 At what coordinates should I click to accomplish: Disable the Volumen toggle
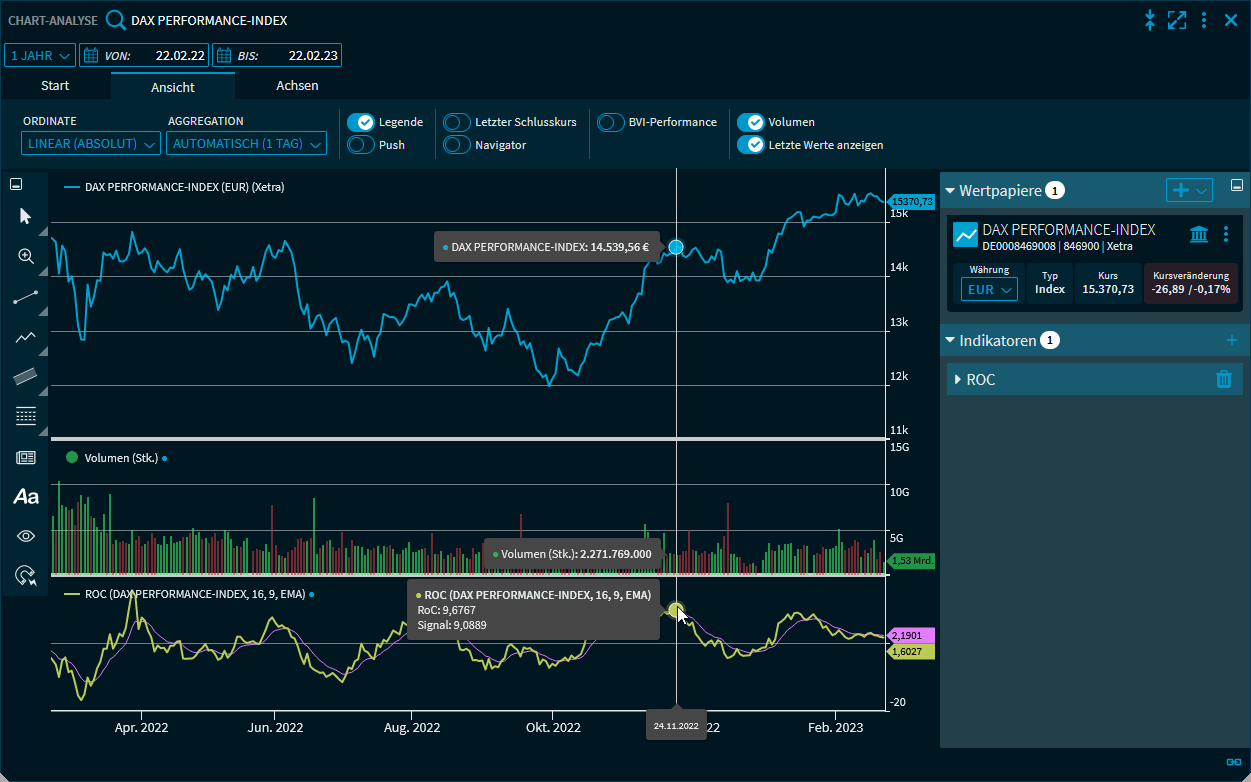pos(750,122)
